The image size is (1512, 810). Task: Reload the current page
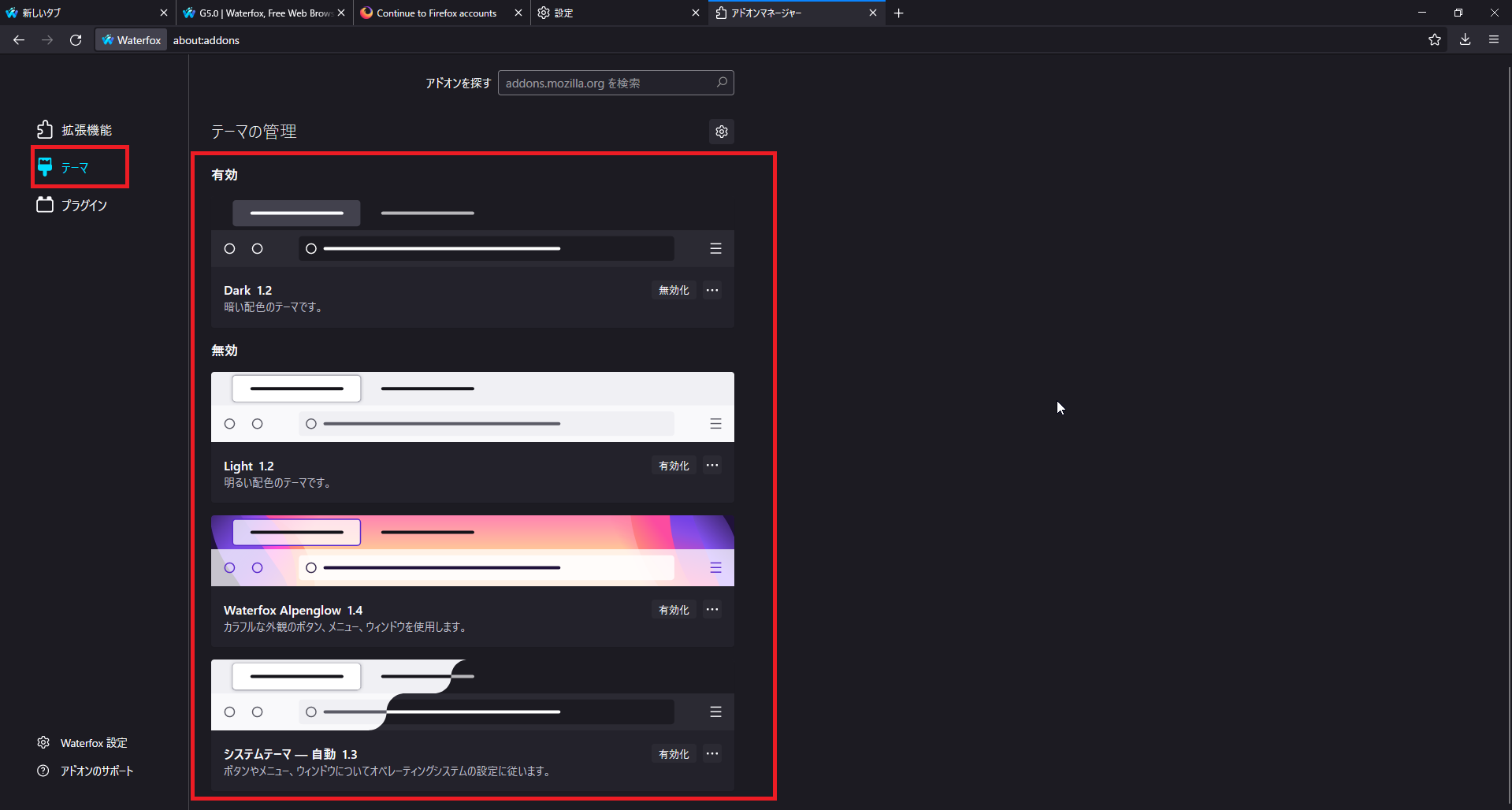(x=76, y=40)
